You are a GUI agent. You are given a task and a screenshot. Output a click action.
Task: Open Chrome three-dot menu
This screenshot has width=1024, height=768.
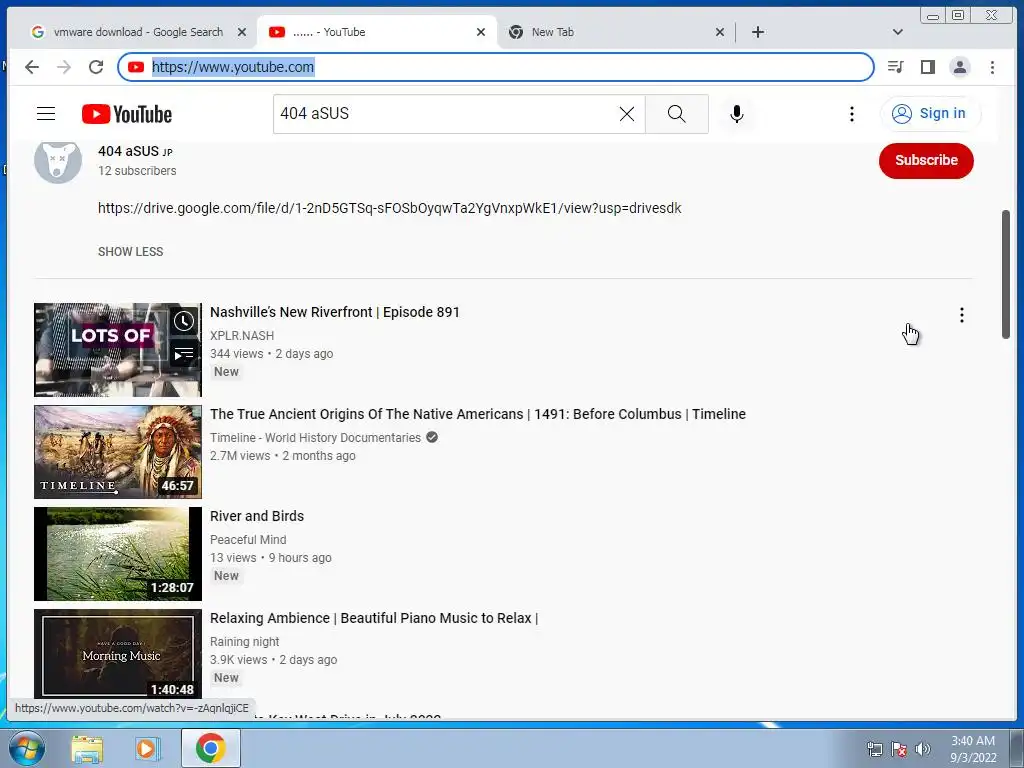[992, 67]
